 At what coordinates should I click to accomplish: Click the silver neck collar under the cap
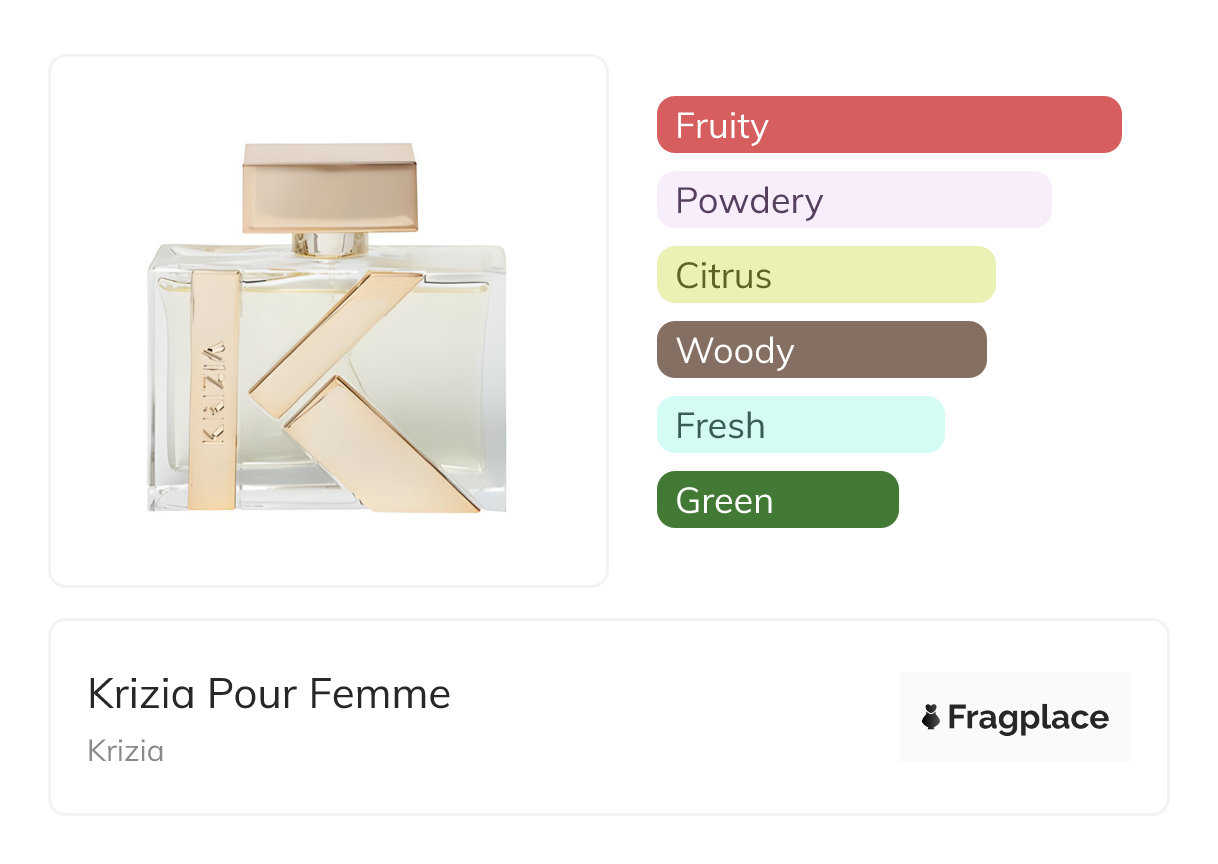[330, 243]
